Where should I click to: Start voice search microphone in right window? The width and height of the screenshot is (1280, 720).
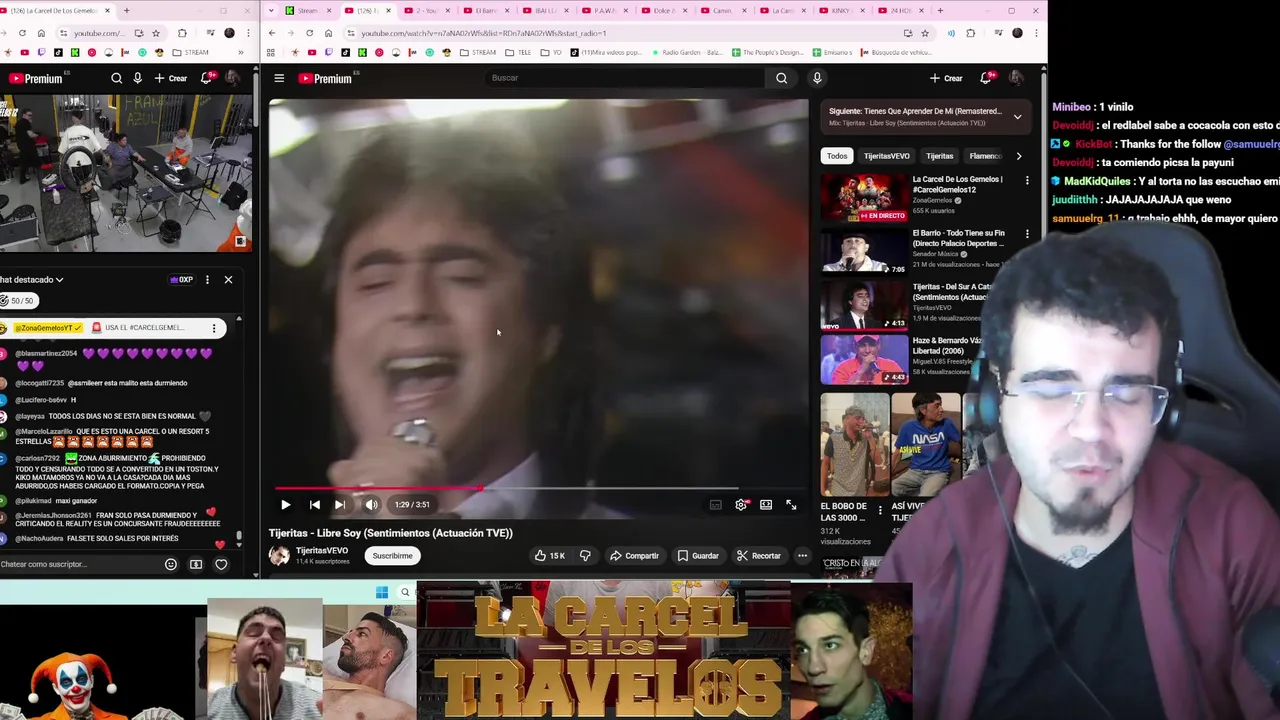[x=817, y=78]
